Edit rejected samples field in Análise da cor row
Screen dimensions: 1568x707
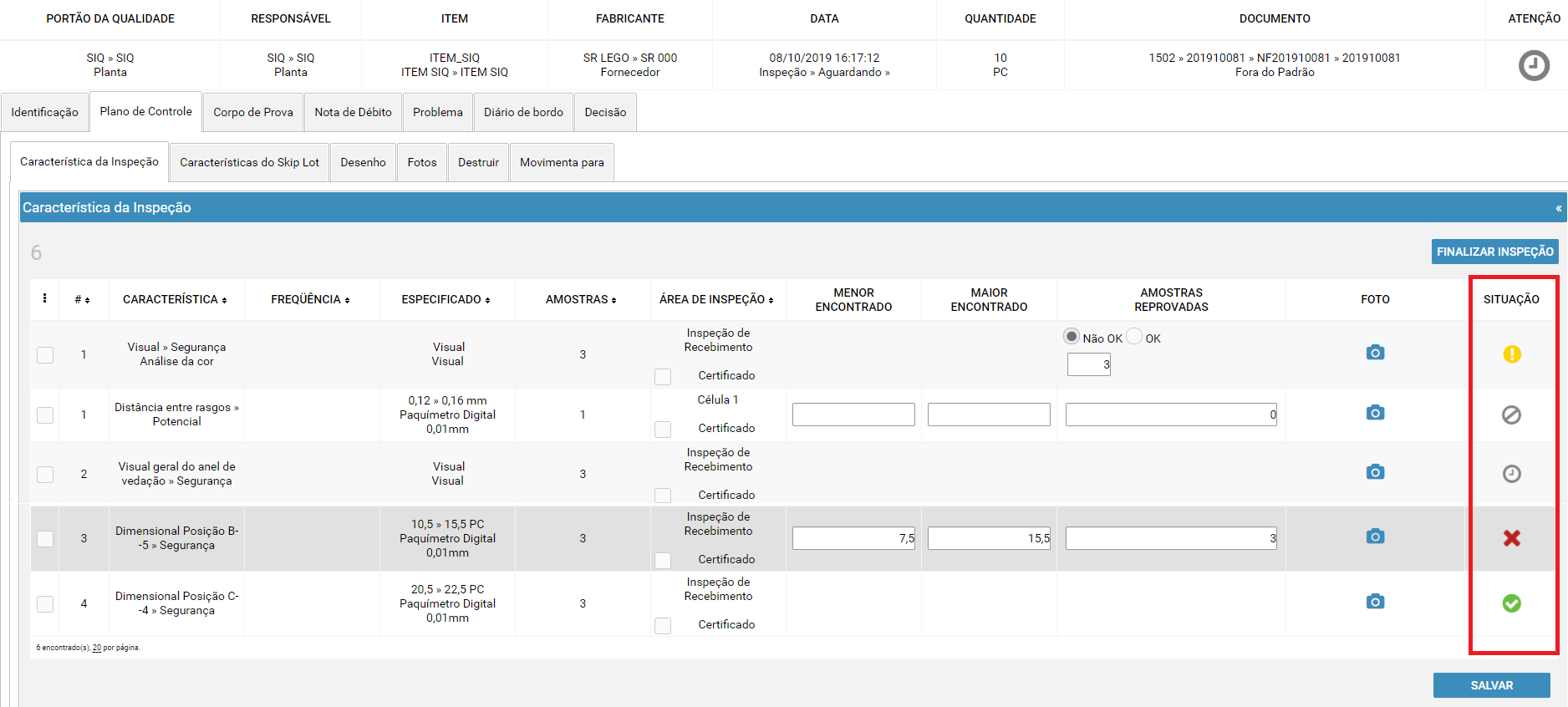(x=1089, y=364)
